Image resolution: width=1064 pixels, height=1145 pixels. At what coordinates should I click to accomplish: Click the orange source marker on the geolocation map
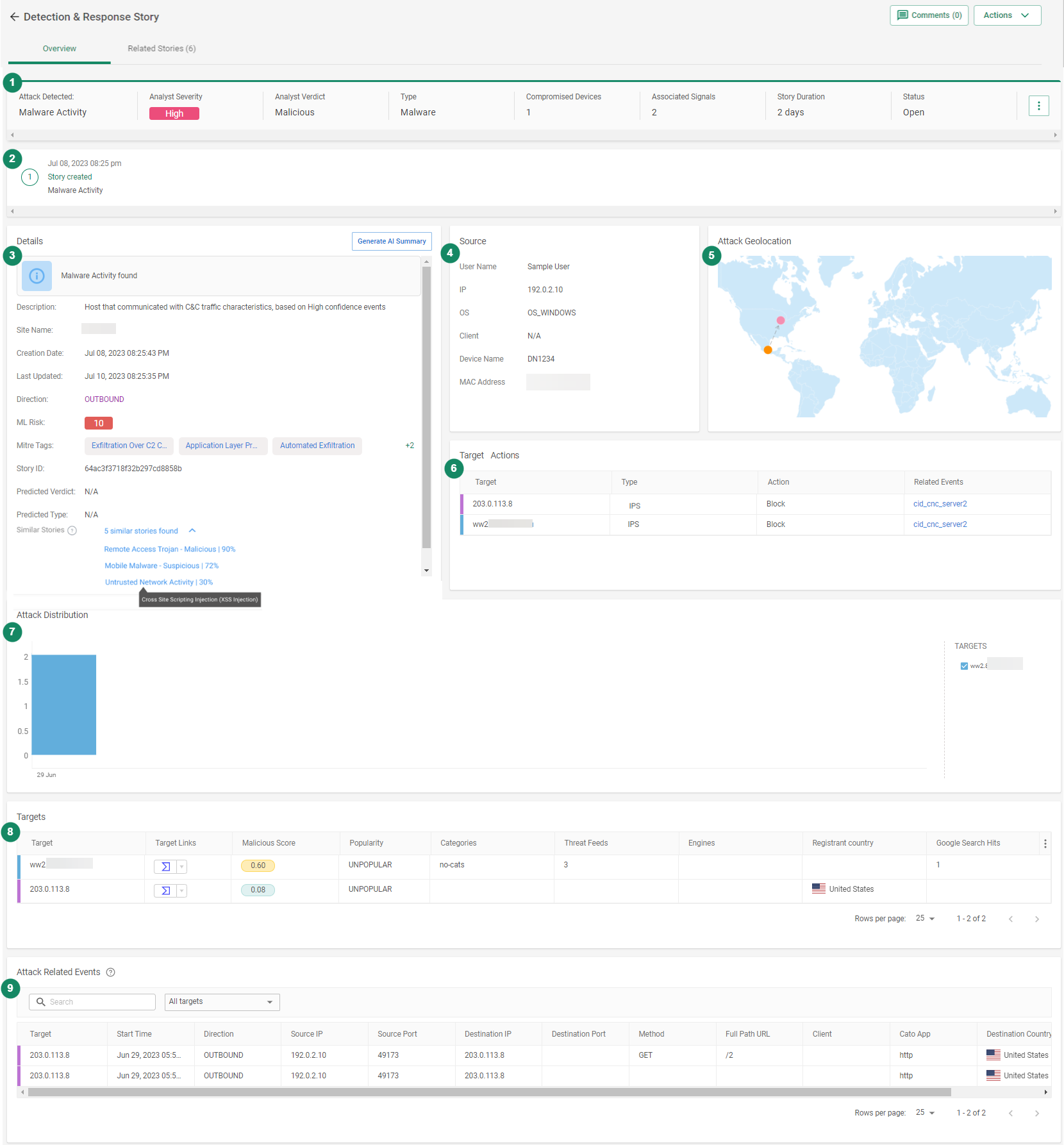tap(768, 350)
